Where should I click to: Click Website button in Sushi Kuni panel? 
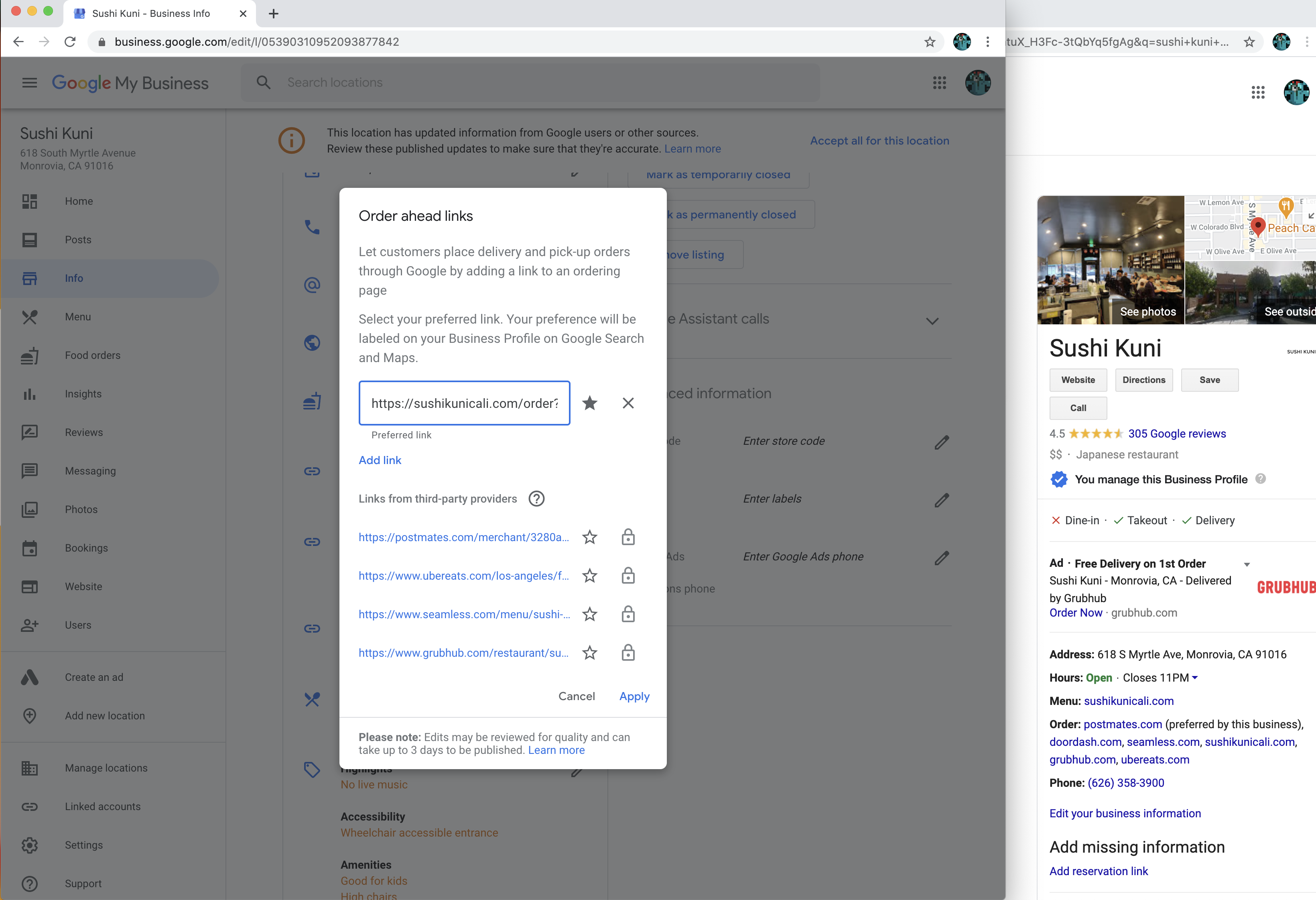click(1078, 379)
